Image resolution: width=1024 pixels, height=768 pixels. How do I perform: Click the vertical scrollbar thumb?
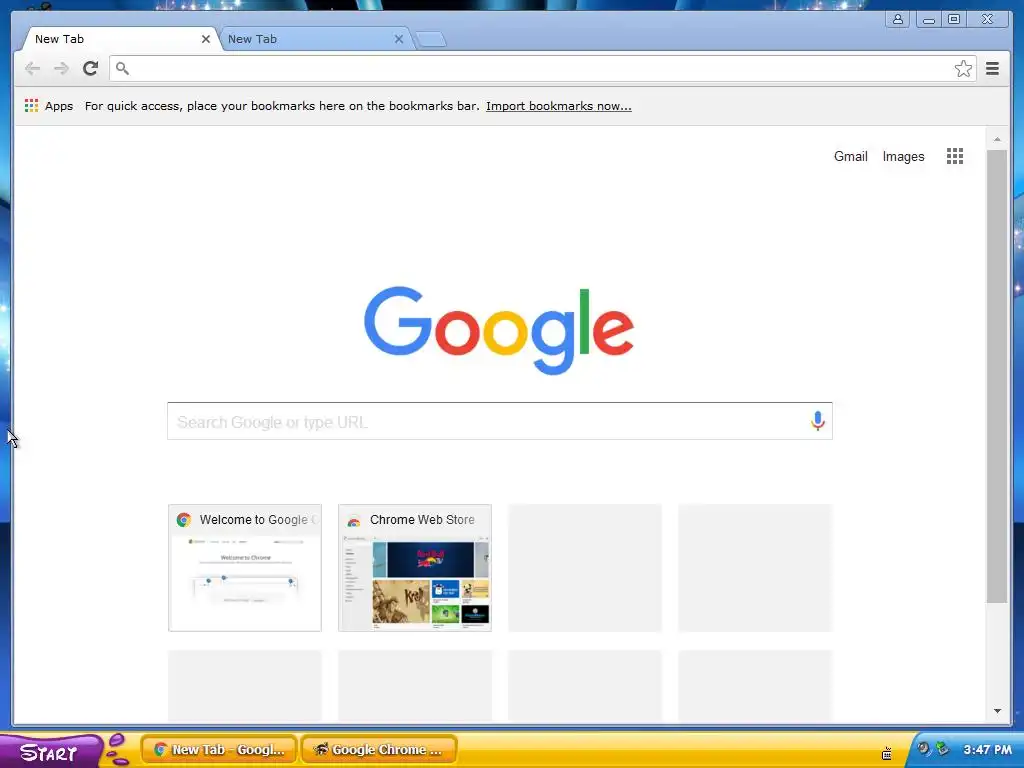997,376
